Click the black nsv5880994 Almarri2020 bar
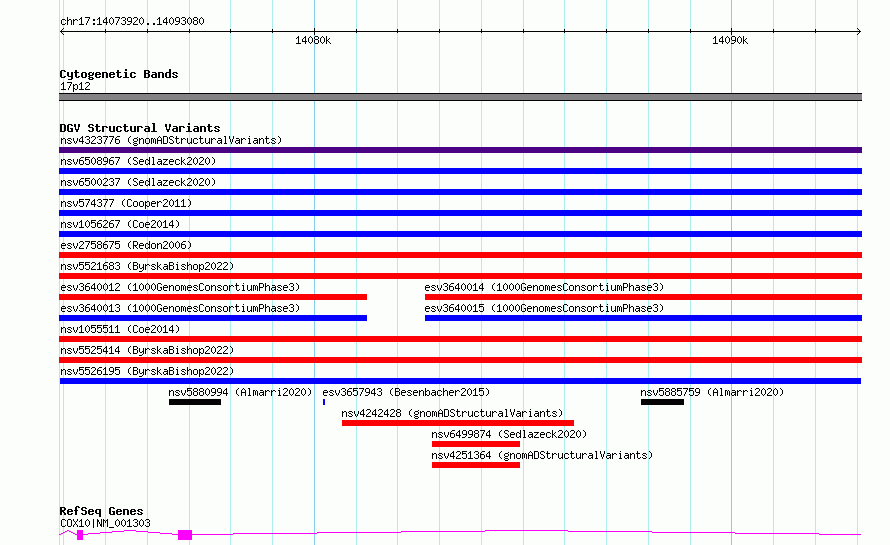890x545 pixels. [x=195, y=402]
